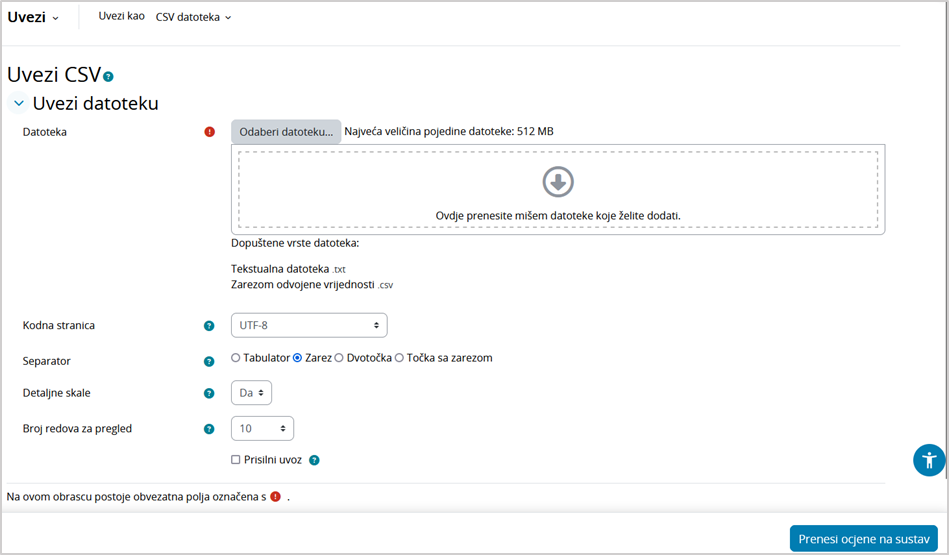Click the Odaberi datoteku button

point(286,132)
